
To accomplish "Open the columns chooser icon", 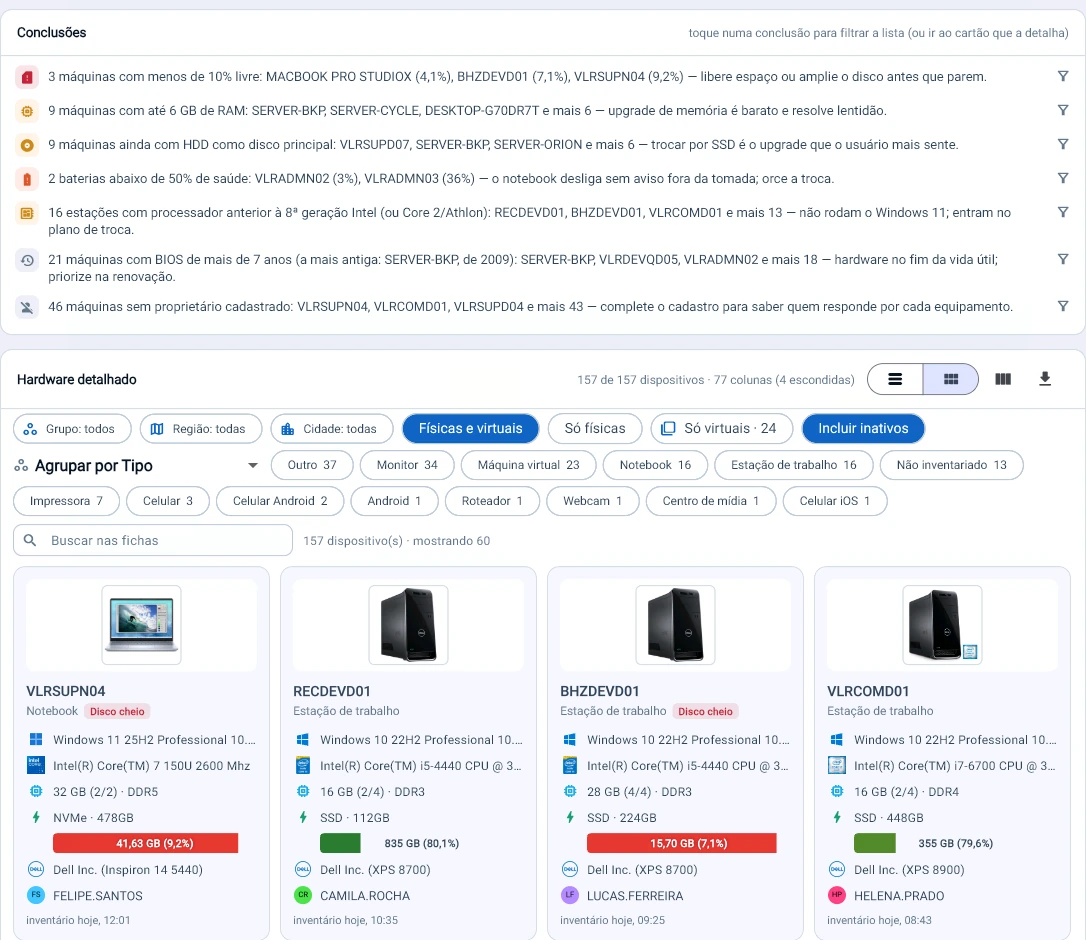I will pos(1003,379).
